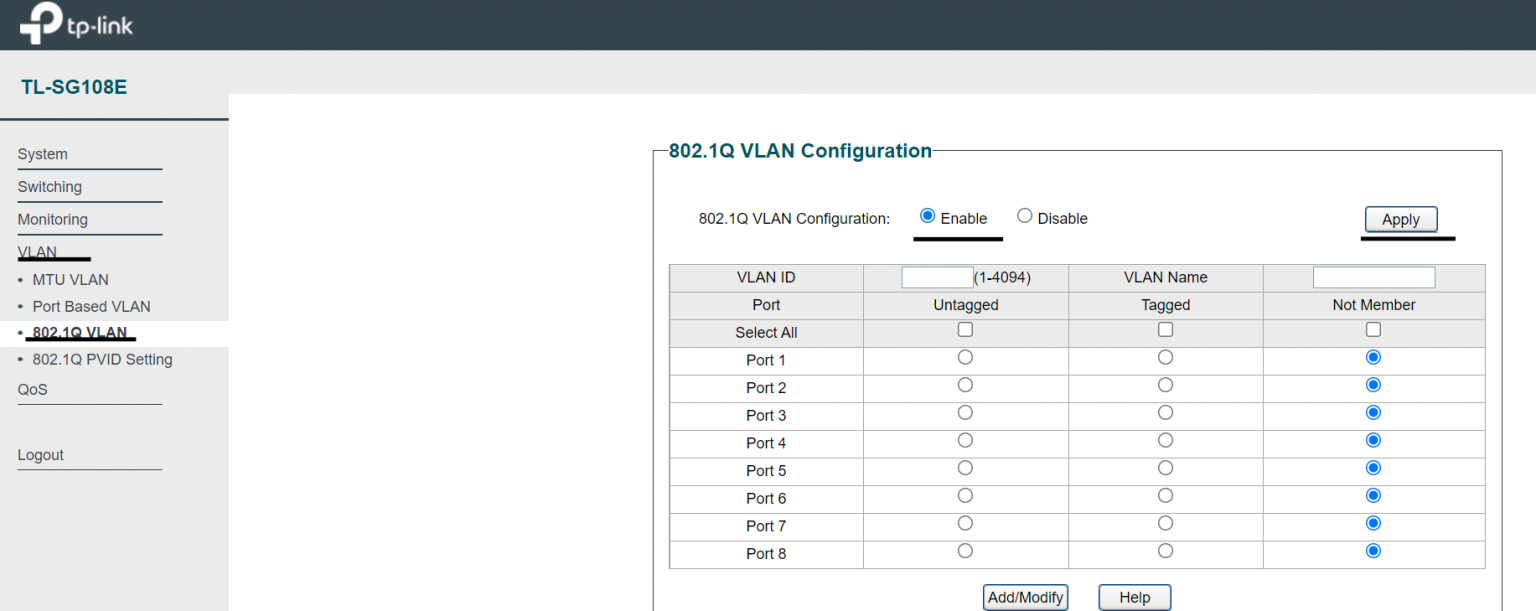Set Port 2 as Tagged
This screenshot has width=1536, height=611.
[1165, 384]
